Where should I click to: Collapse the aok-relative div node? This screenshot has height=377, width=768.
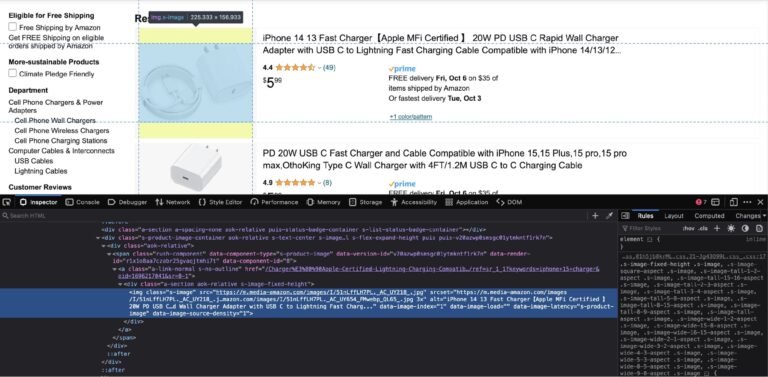pyautogui.click(x=104, y=246)
